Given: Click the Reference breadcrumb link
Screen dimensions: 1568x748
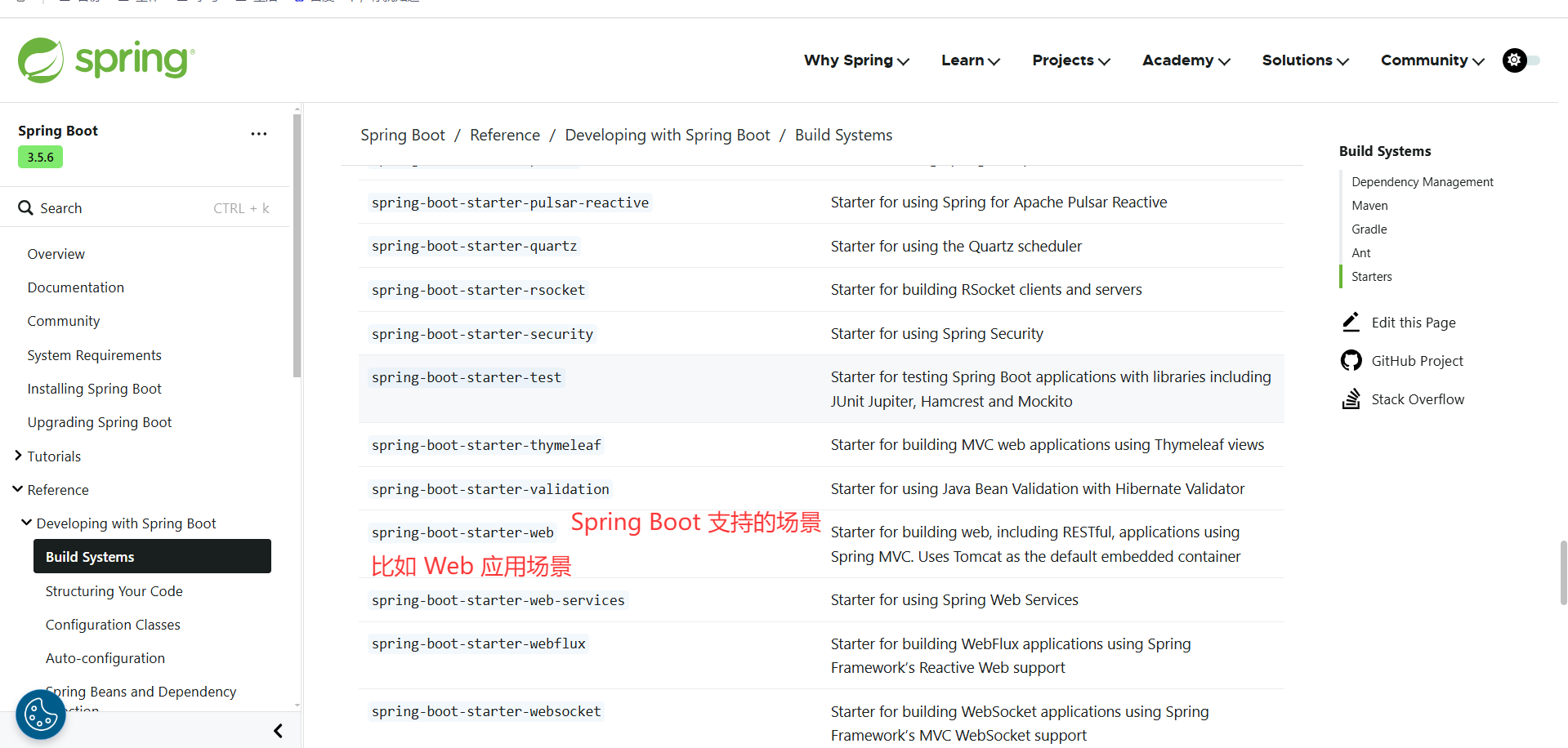Looking at the screenshot, I should click(505, 135).
